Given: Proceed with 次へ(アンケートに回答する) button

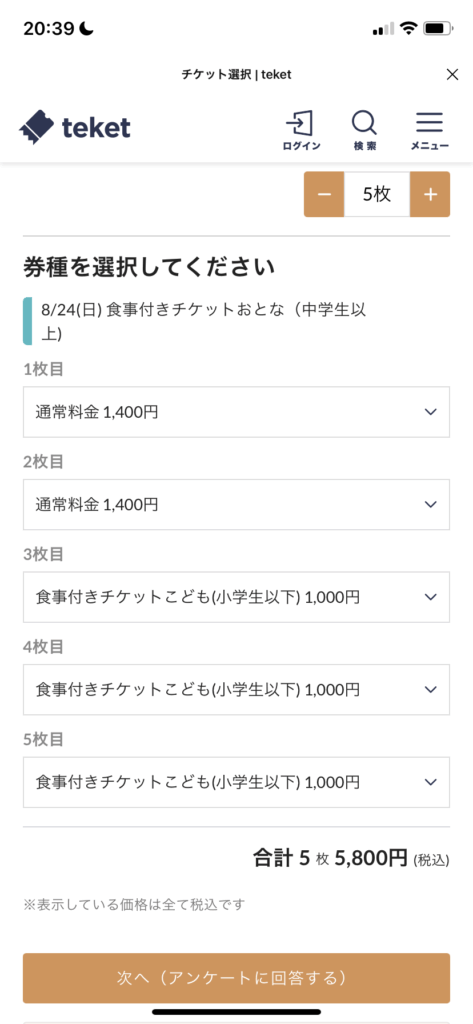Looking at the screenshot, I should 236,978.
